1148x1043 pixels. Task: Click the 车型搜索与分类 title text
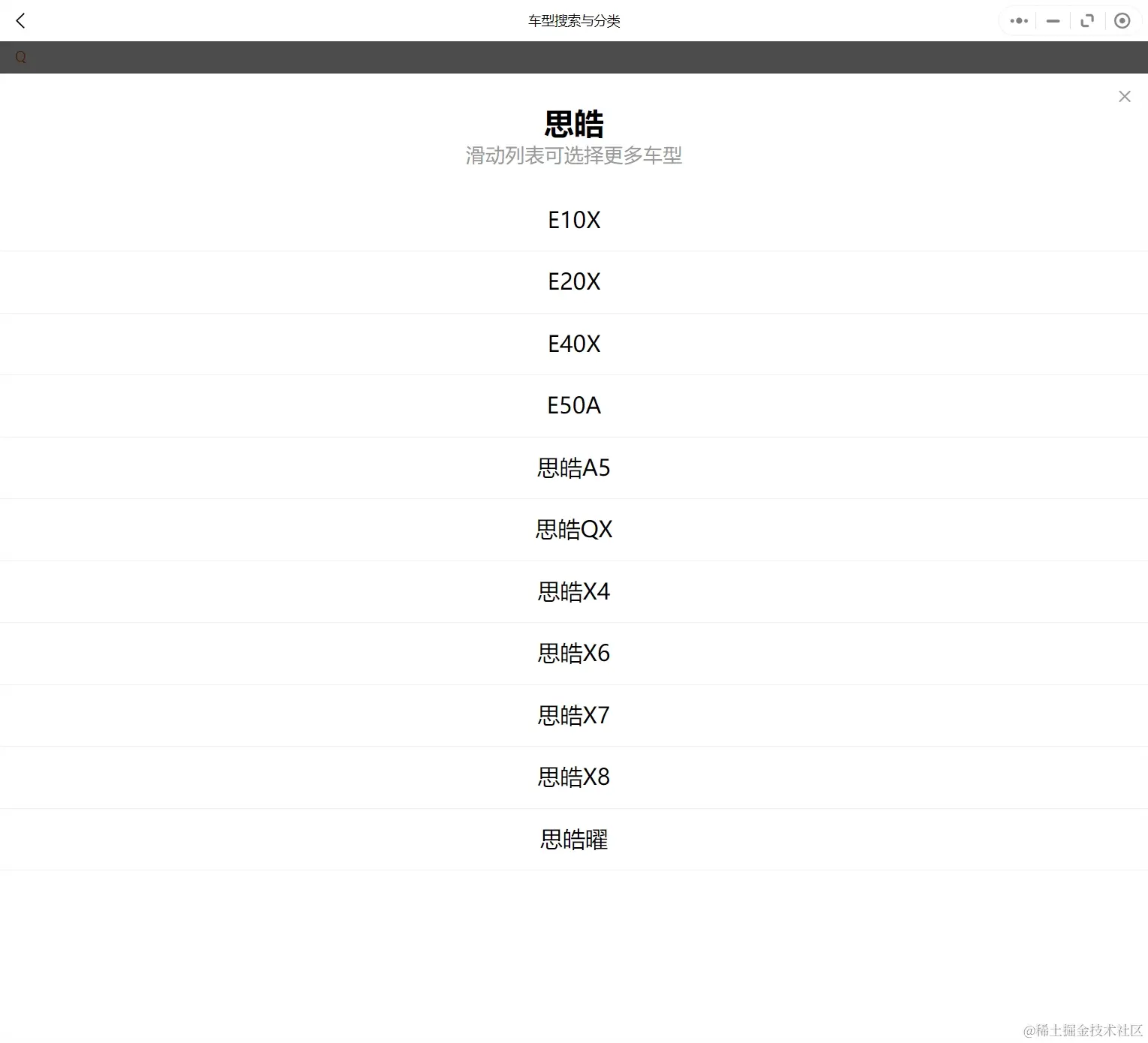pyautogui.click(x=574, y=20)
